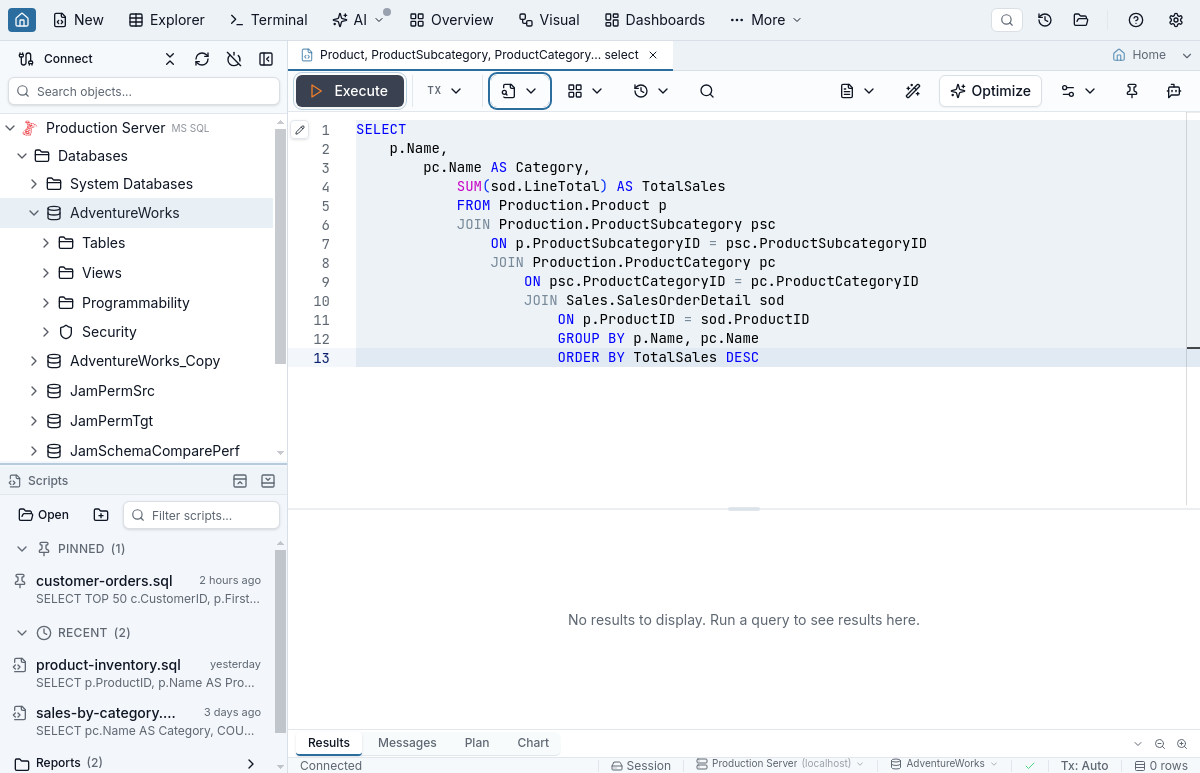
Task: Open the Home tab list dropdown arrow
Action: tap(1187, 55)
